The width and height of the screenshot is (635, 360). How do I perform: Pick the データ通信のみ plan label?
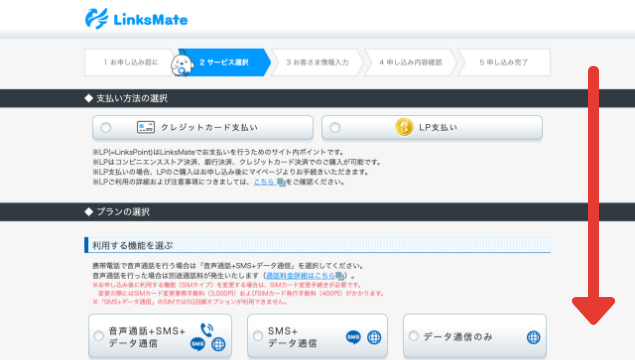[458, 337]
